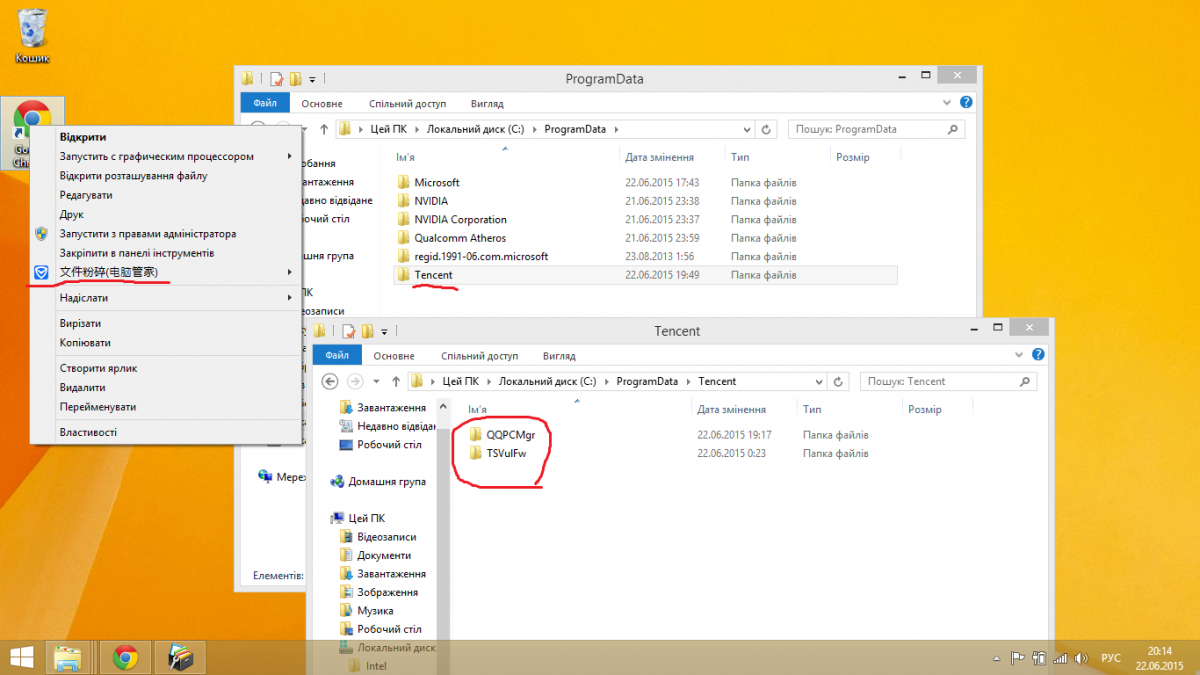Choose Властивості from the context menu
Viewport: 1200px width, 675px height.
(x=88, y=432)
